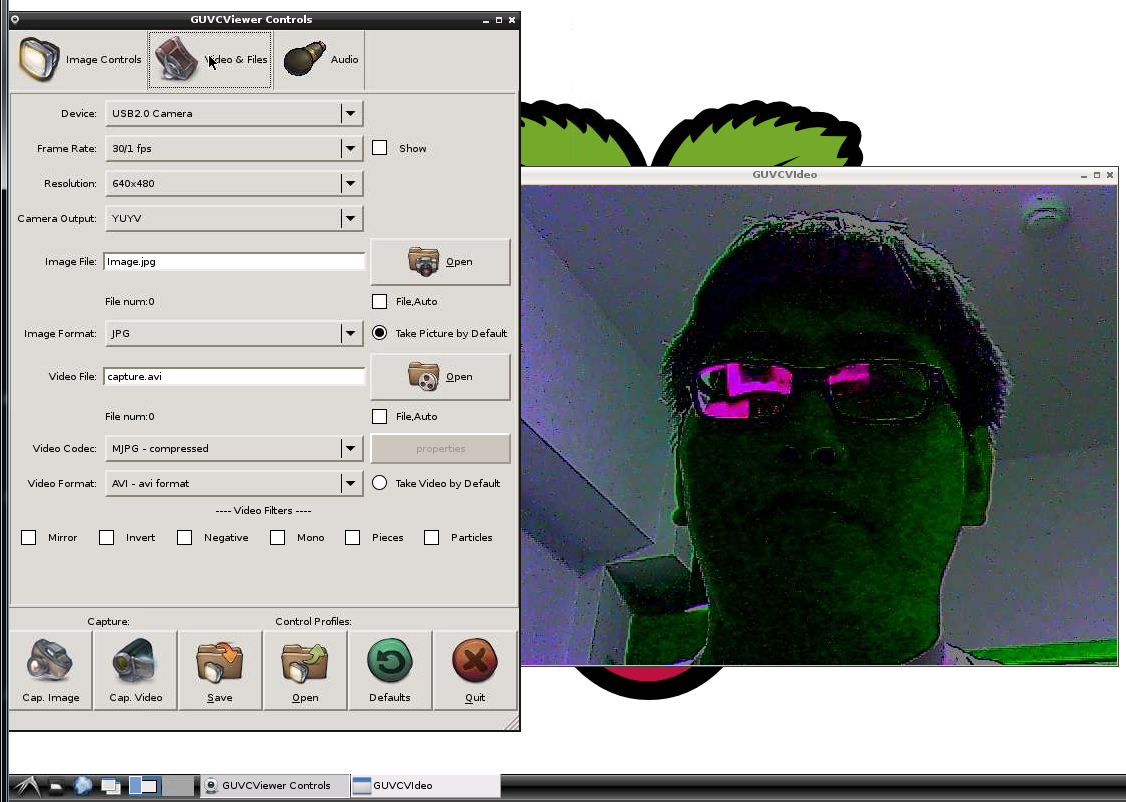Switch to the Image Controls tab

click(80, 60)
